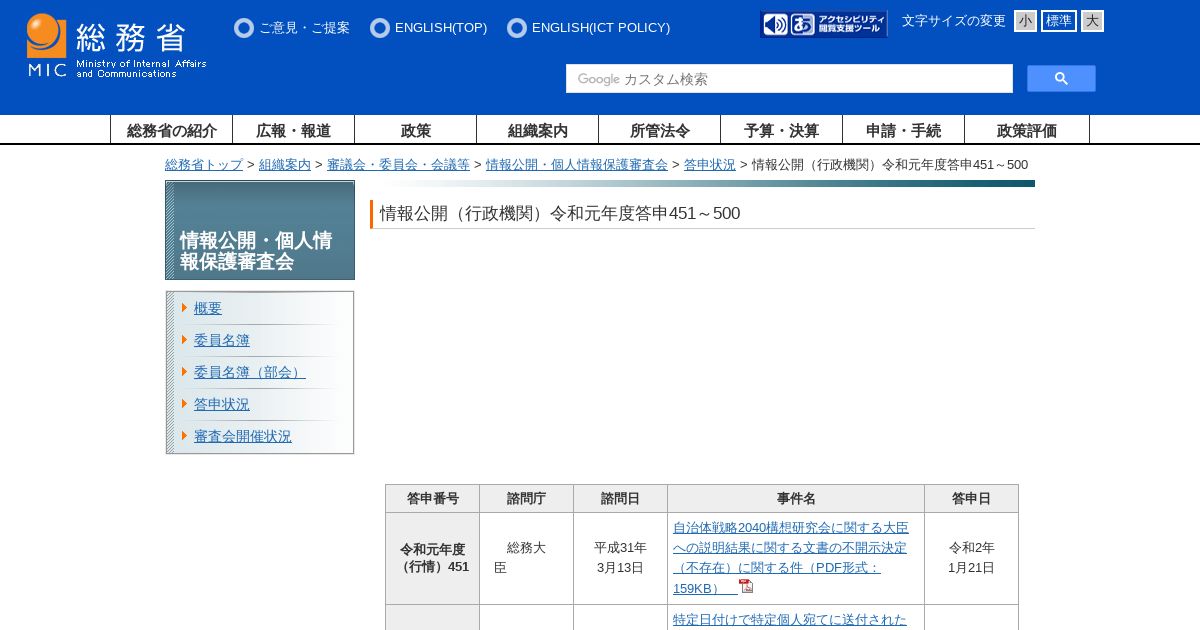
Task: Click the 文字サイズの変更 label
Action: (x=954, y=21)
